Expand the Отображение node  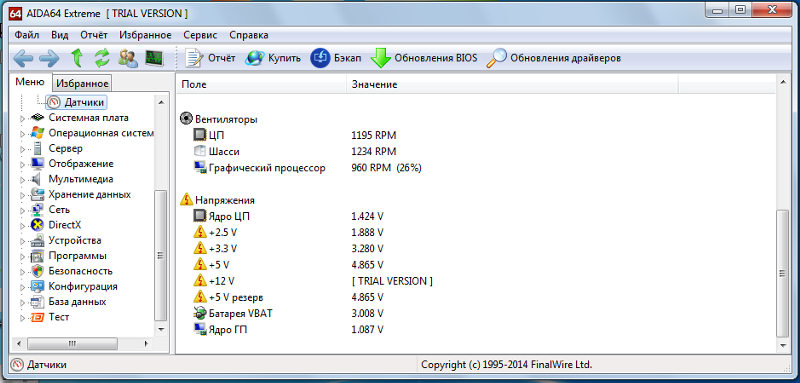[x=22, y=164]
